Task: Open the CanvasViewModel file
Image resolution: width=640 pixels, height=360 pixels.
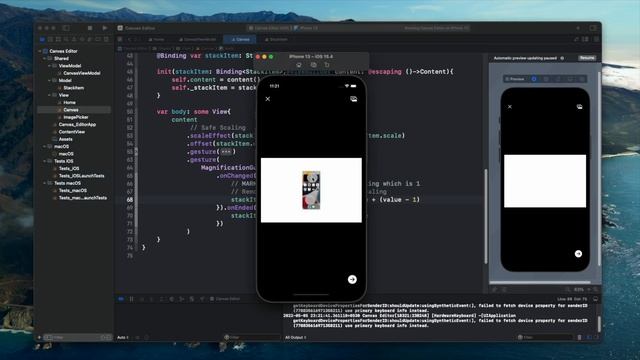Action: pos(82,73)
